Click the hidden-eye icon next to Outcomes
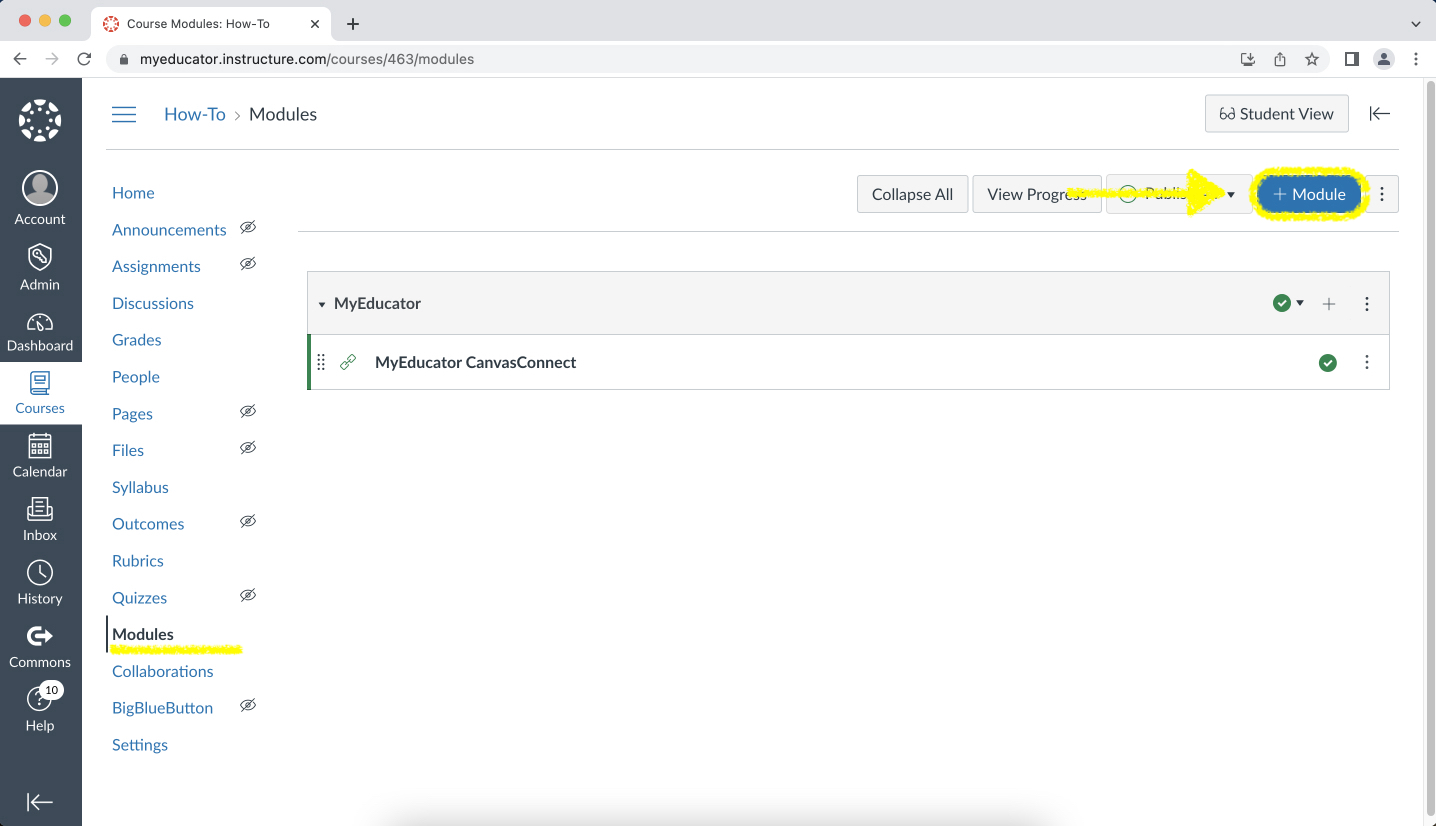Image resolution: width=1436 pixels, height=826 pixels. pos(248,521)
